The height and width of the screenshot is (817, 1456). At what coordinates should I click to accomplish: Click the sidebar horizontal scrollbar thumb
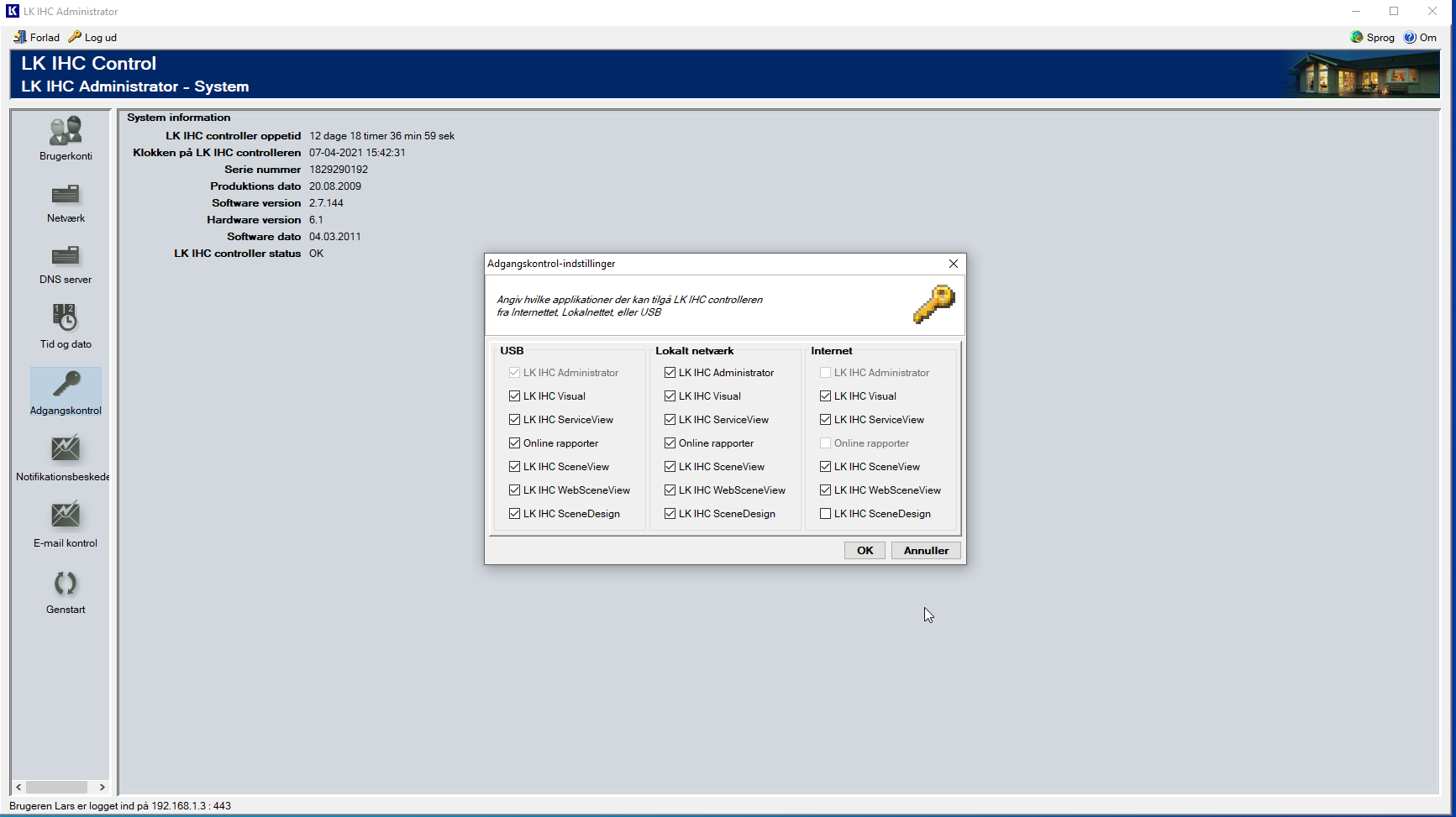(x=56, y=788)
